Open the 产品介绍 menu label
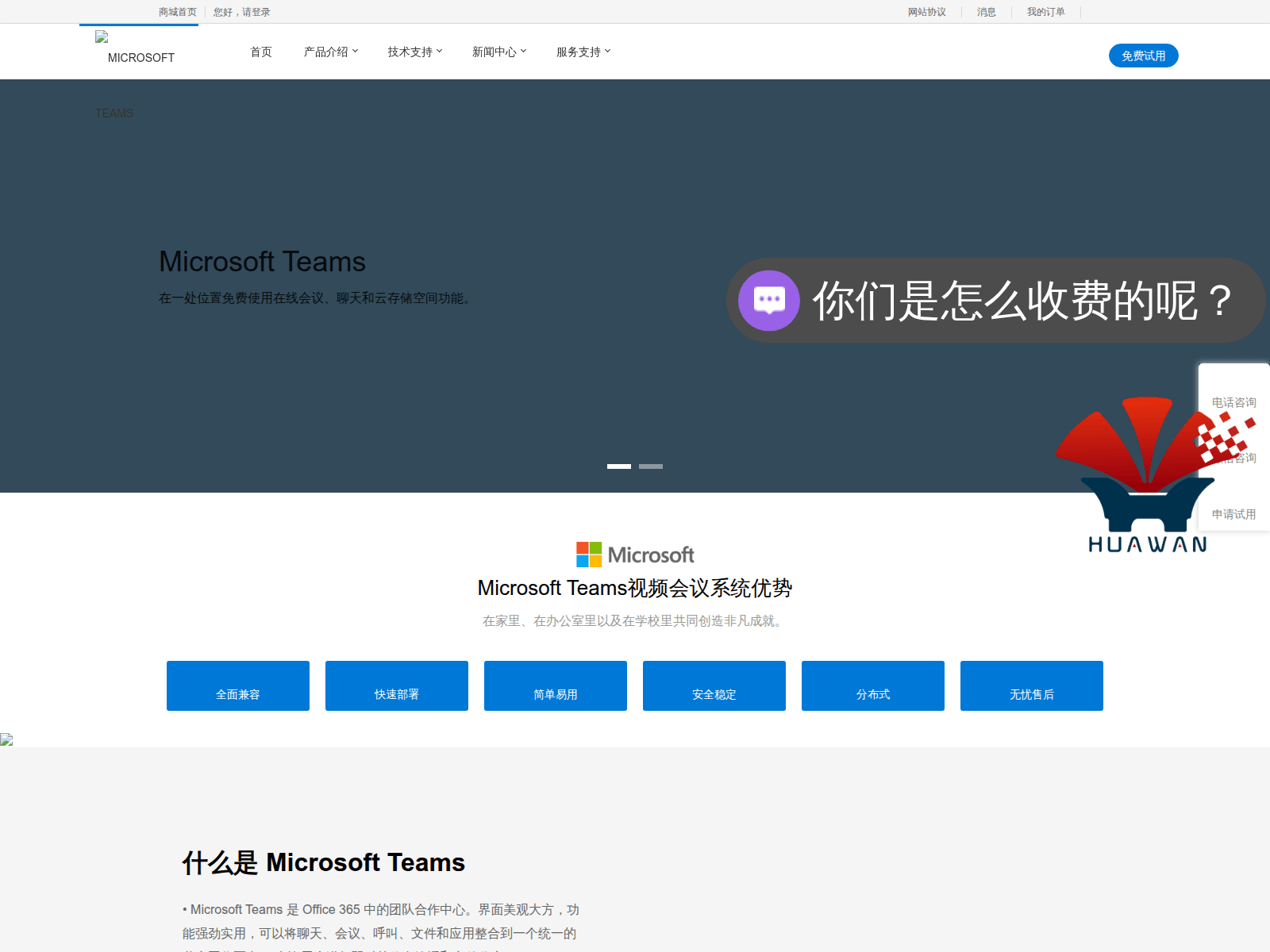 pos(325,52)
